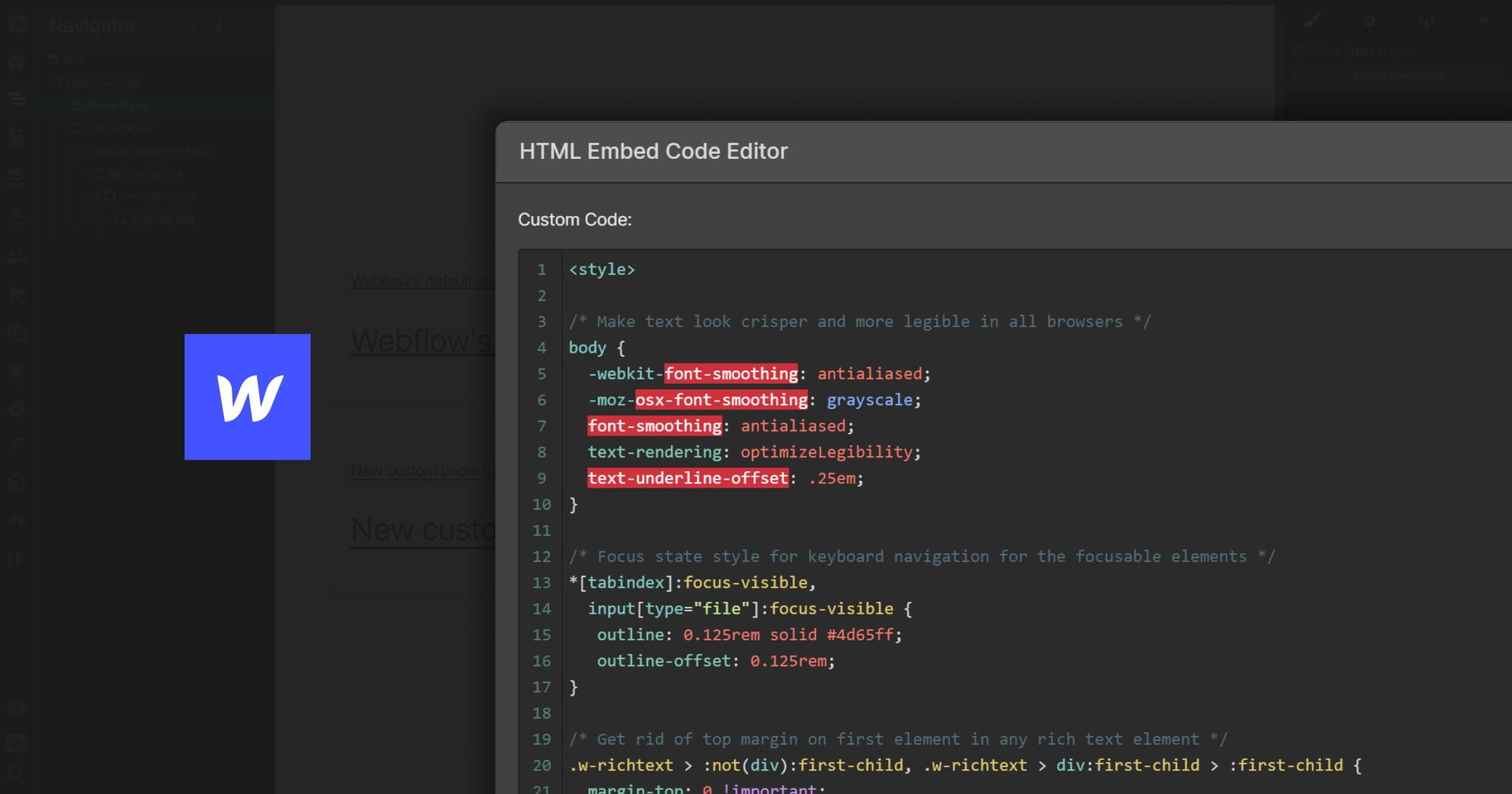Click the -webkit-font-smoothing property line
This screenshot has width=1512, height=794.
coord(759,374)
